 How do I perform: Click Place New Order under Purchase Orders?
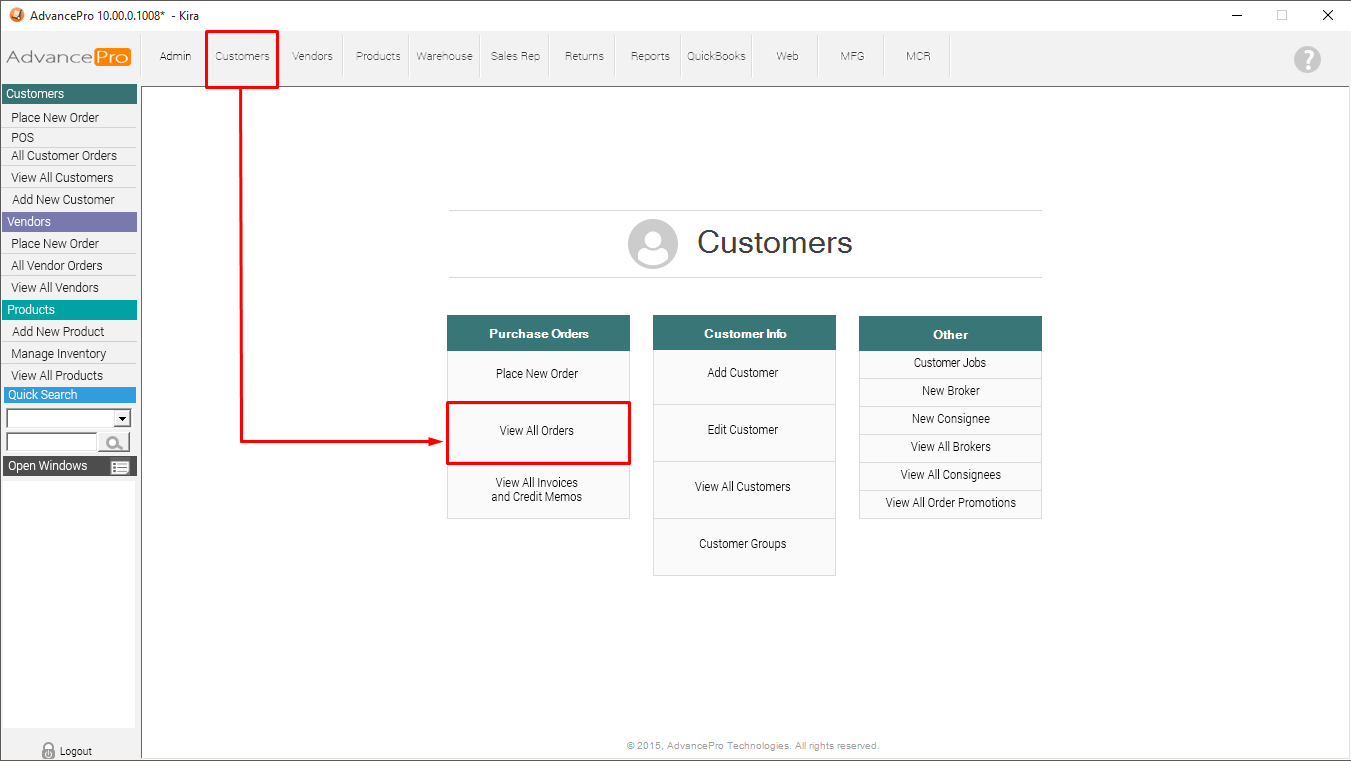(x=537, y=374)
